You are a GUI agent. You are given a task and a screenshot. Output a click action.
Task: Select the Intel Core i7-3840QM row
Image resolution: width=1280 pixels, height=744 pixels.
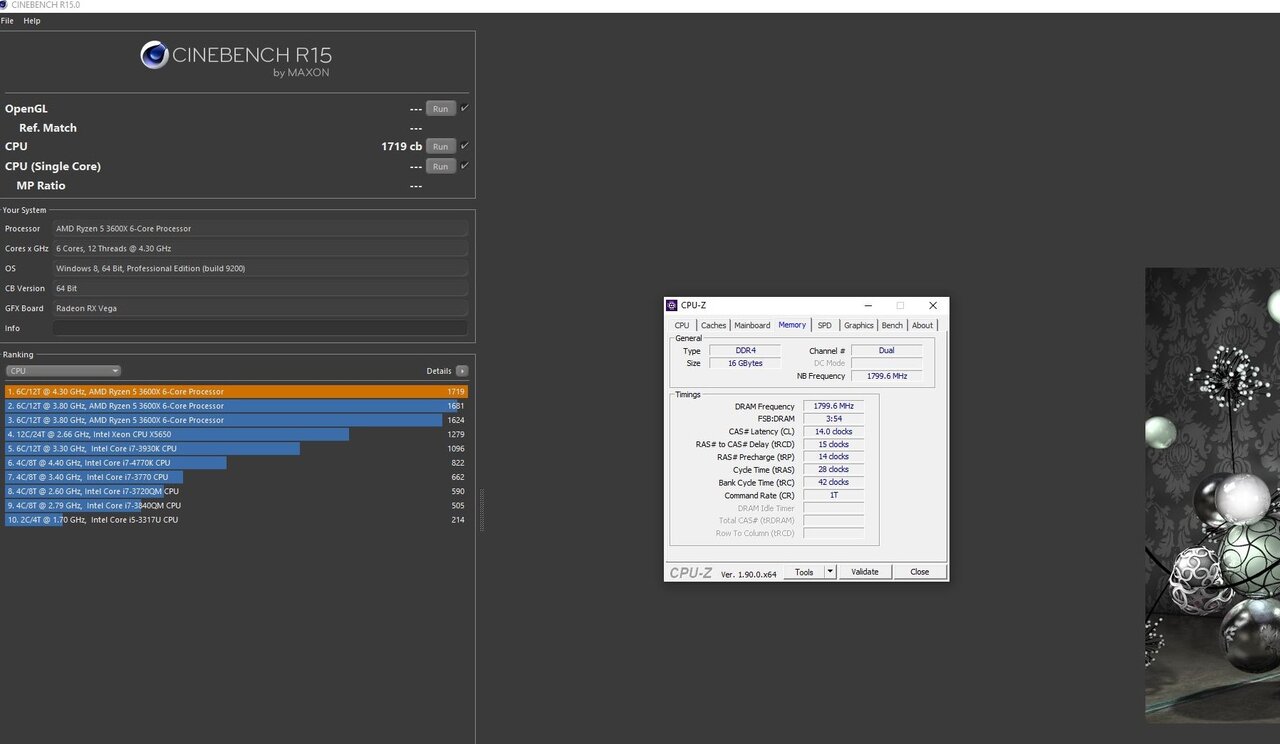click(236, 505)
